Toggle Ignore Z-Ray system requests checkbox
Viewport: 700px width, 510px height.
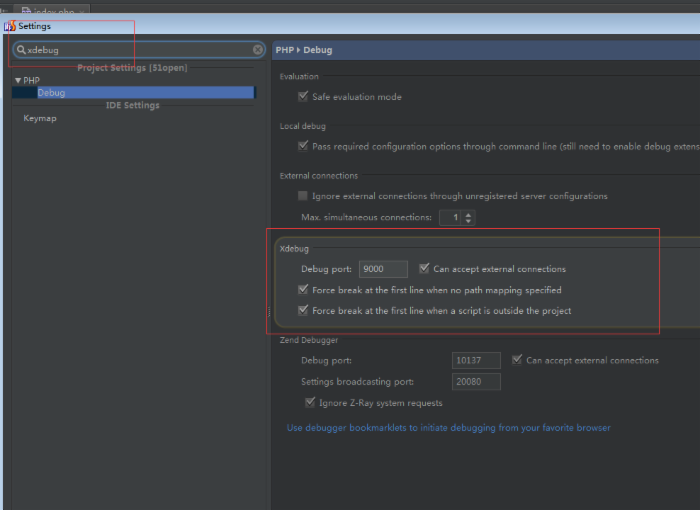click(310, 402)
